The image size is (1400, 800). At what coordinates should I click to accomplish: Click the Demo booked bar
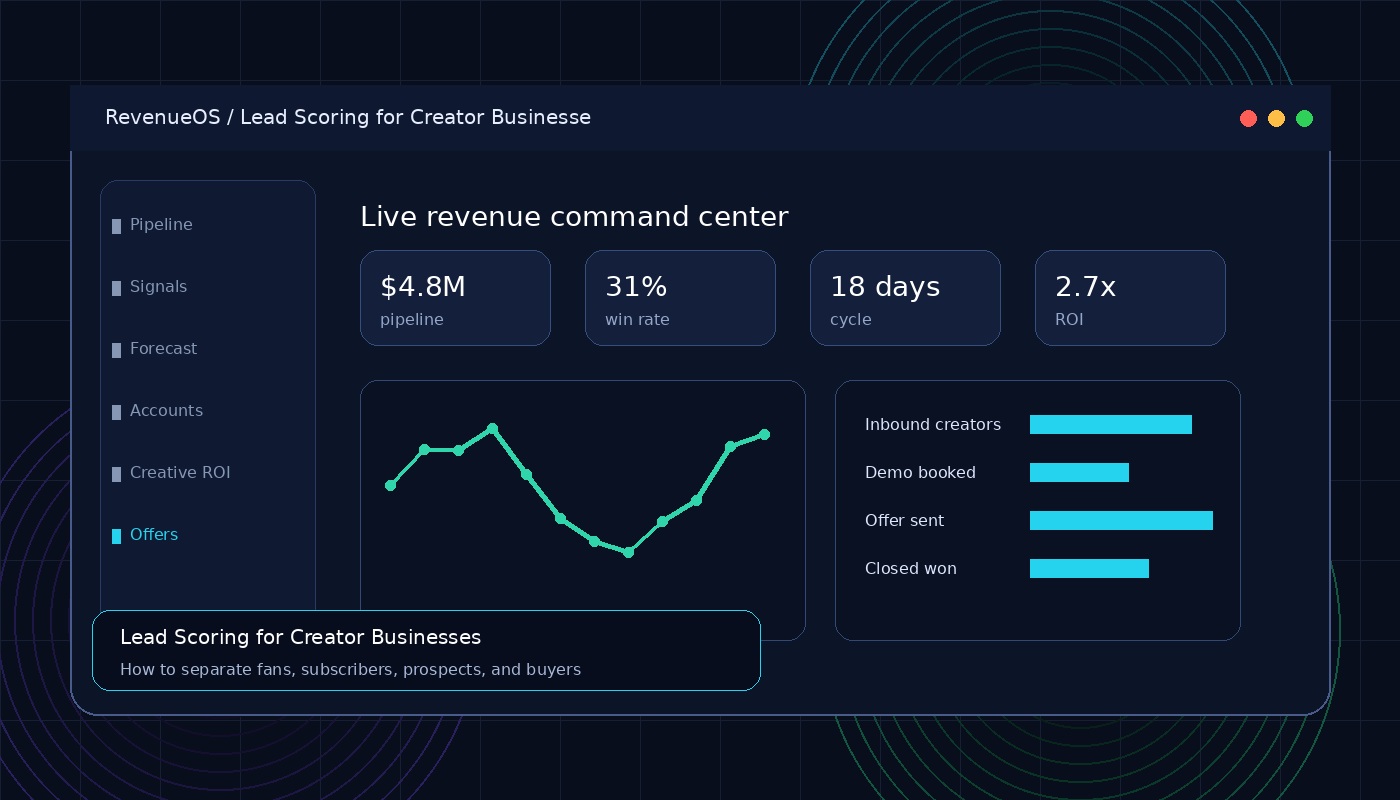pos(1079,473)
